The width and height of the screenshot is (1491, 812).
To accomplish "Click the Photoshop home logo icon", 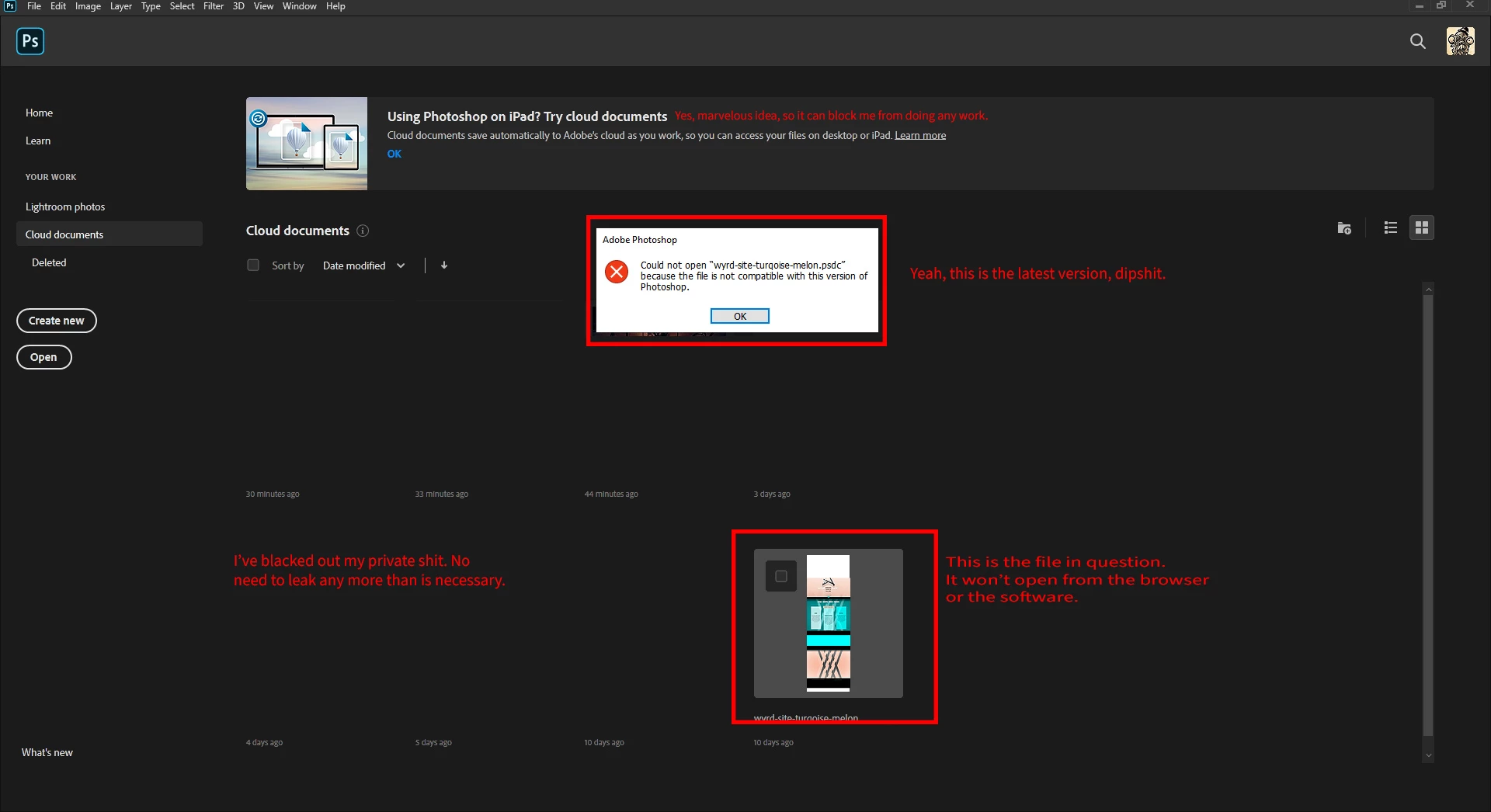I will pos(30,41).
